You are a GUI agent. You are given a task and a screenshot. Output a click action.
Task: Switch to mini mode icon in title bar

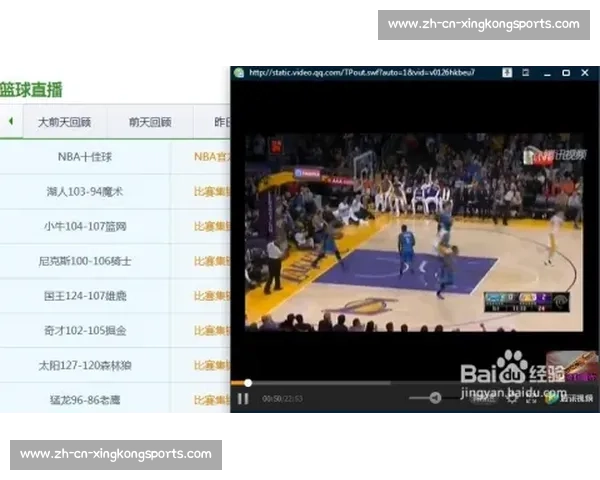[x=526, y=72]
